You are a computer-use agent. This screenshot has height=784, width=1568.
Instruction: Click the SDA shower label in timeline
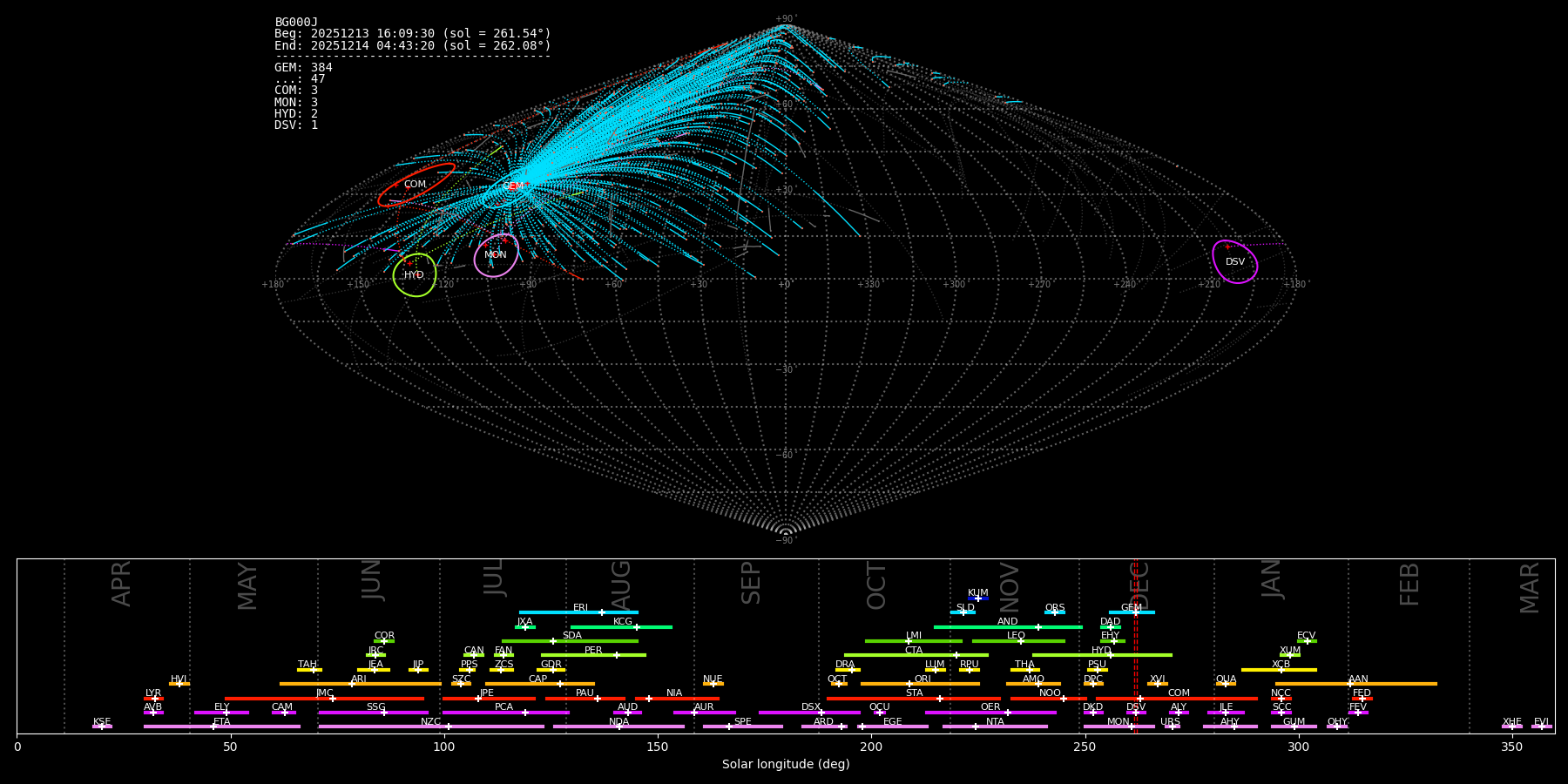[571, 636]
